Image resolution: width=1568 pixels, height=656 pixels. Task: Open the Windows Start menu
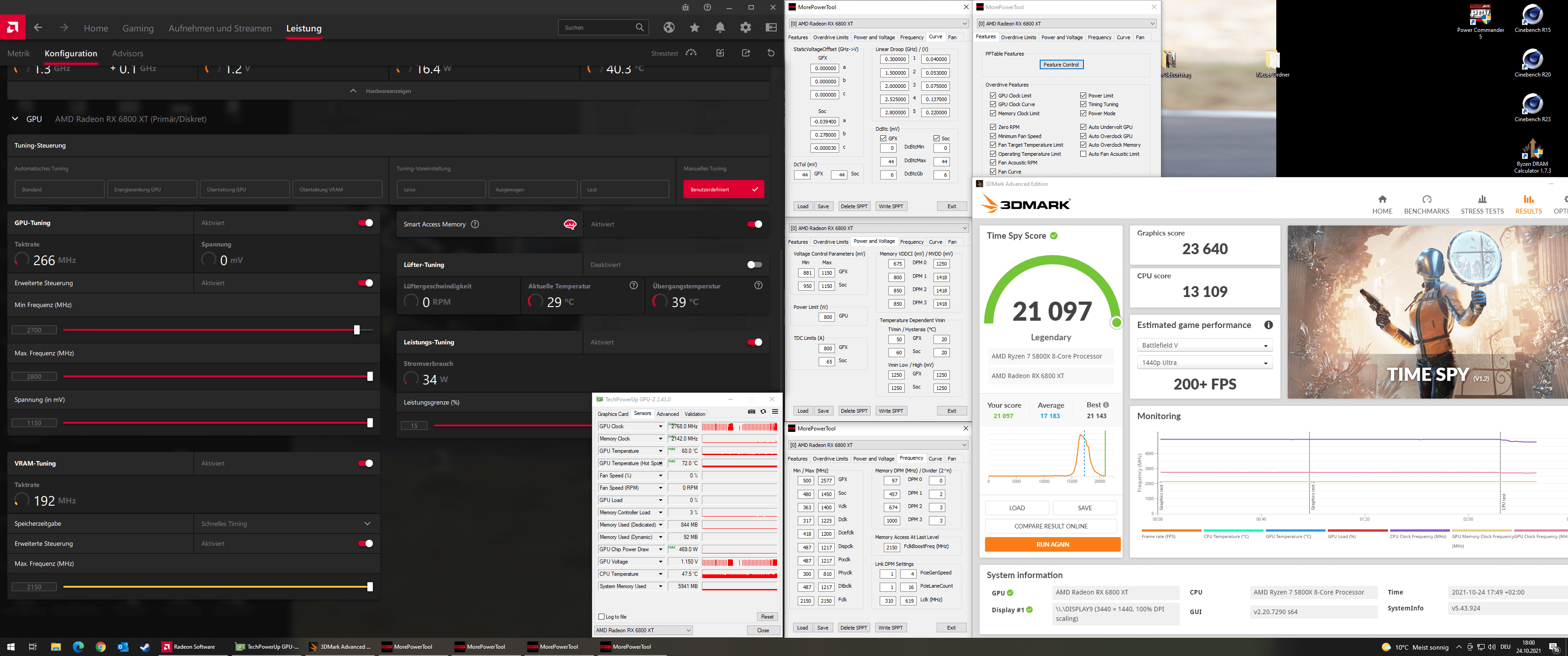coord(10,647)
